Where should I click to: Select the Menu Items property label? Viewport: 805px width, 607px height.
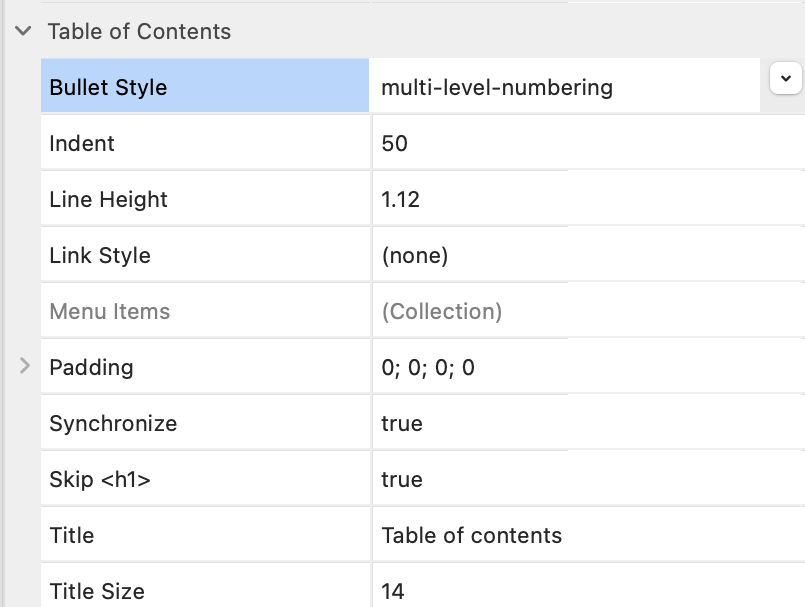110,311
